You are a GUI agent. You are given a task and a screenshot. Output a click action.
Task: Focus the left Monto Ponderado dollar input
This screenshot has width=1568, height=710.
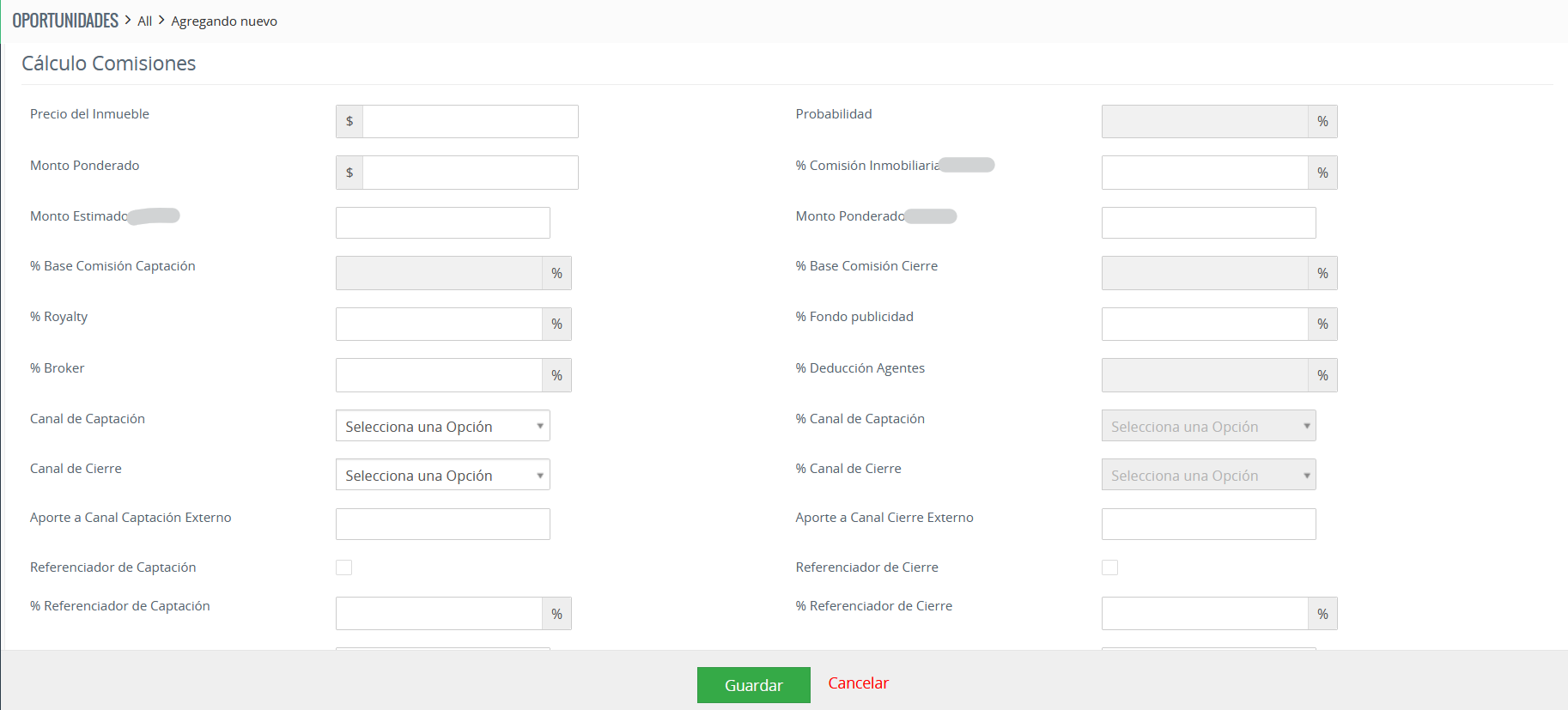pos(471,173)
